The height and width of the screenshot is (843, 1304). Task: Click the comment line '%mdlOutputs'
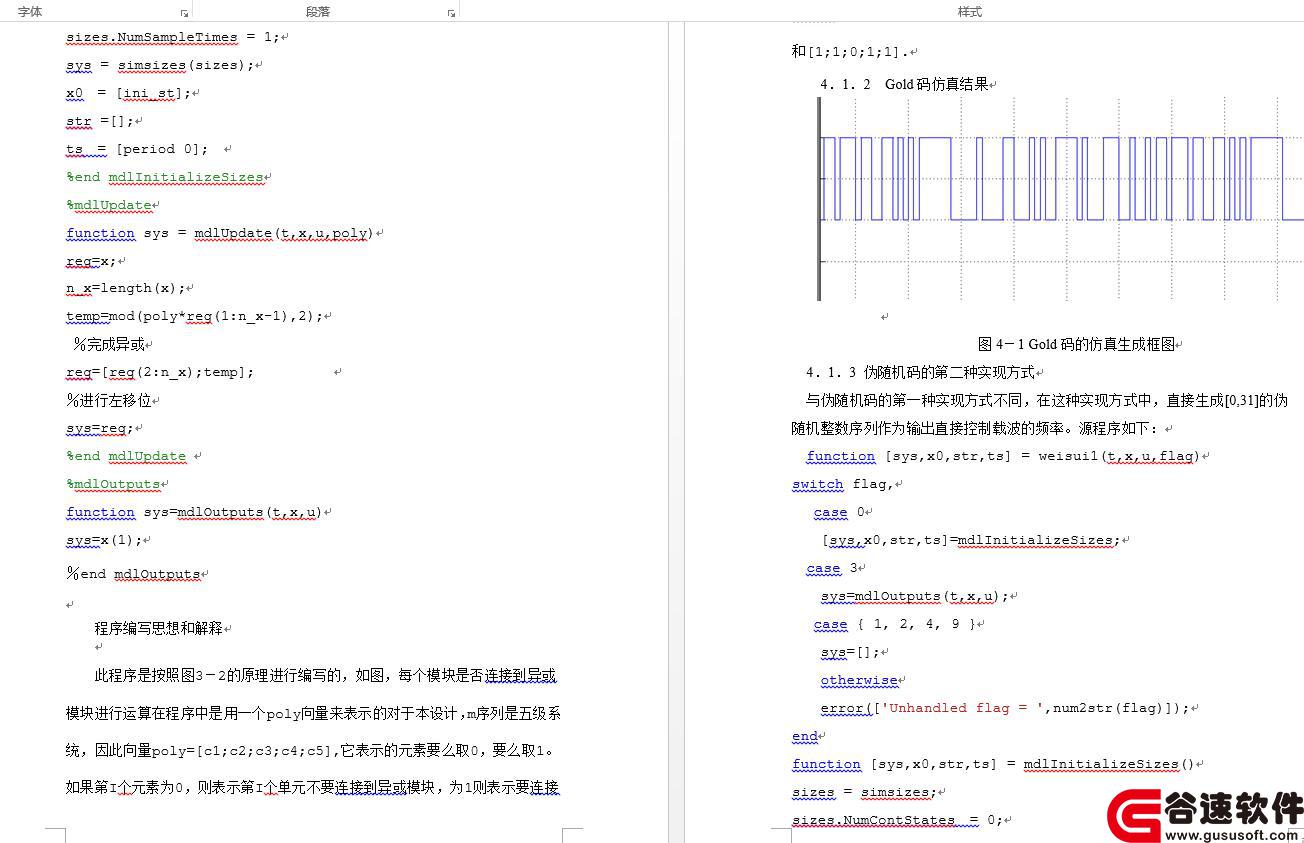(113, 484)
